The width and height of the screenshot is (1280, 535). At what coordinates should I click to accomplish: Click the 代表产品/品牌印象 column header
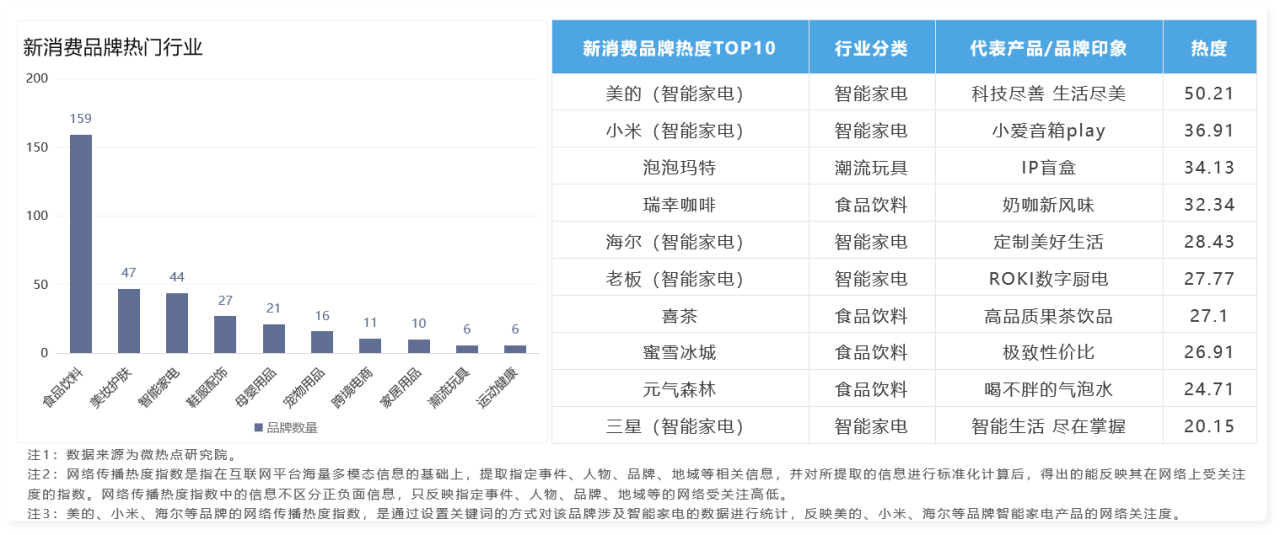(x=1049, y=48)
